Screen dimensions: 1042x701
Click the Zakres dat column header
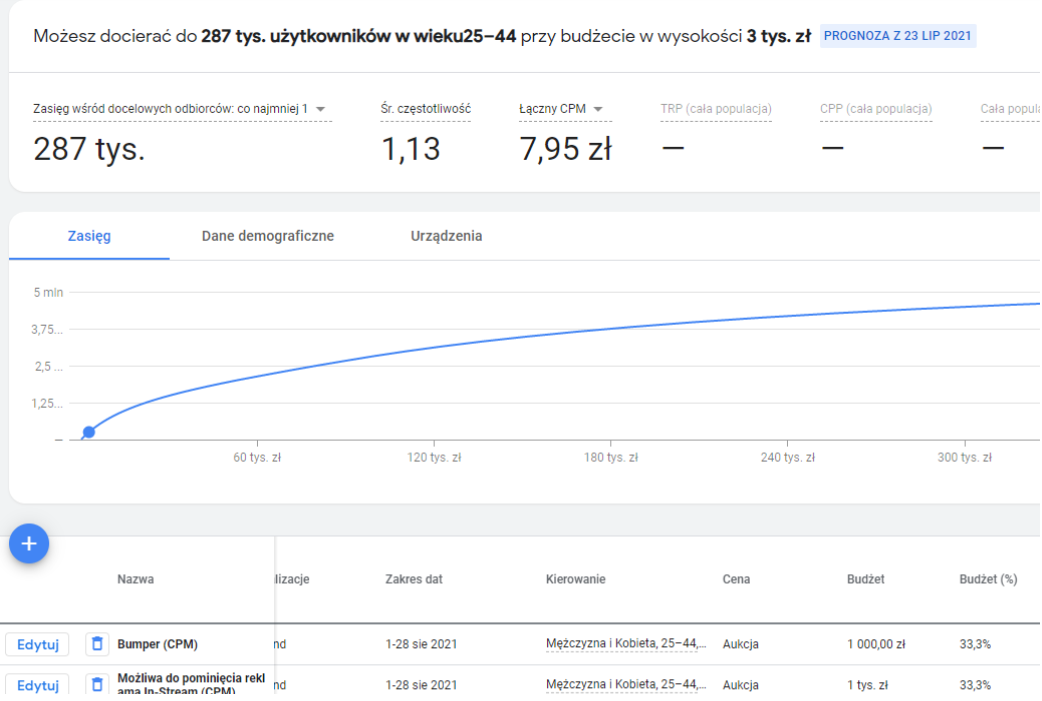413,579
